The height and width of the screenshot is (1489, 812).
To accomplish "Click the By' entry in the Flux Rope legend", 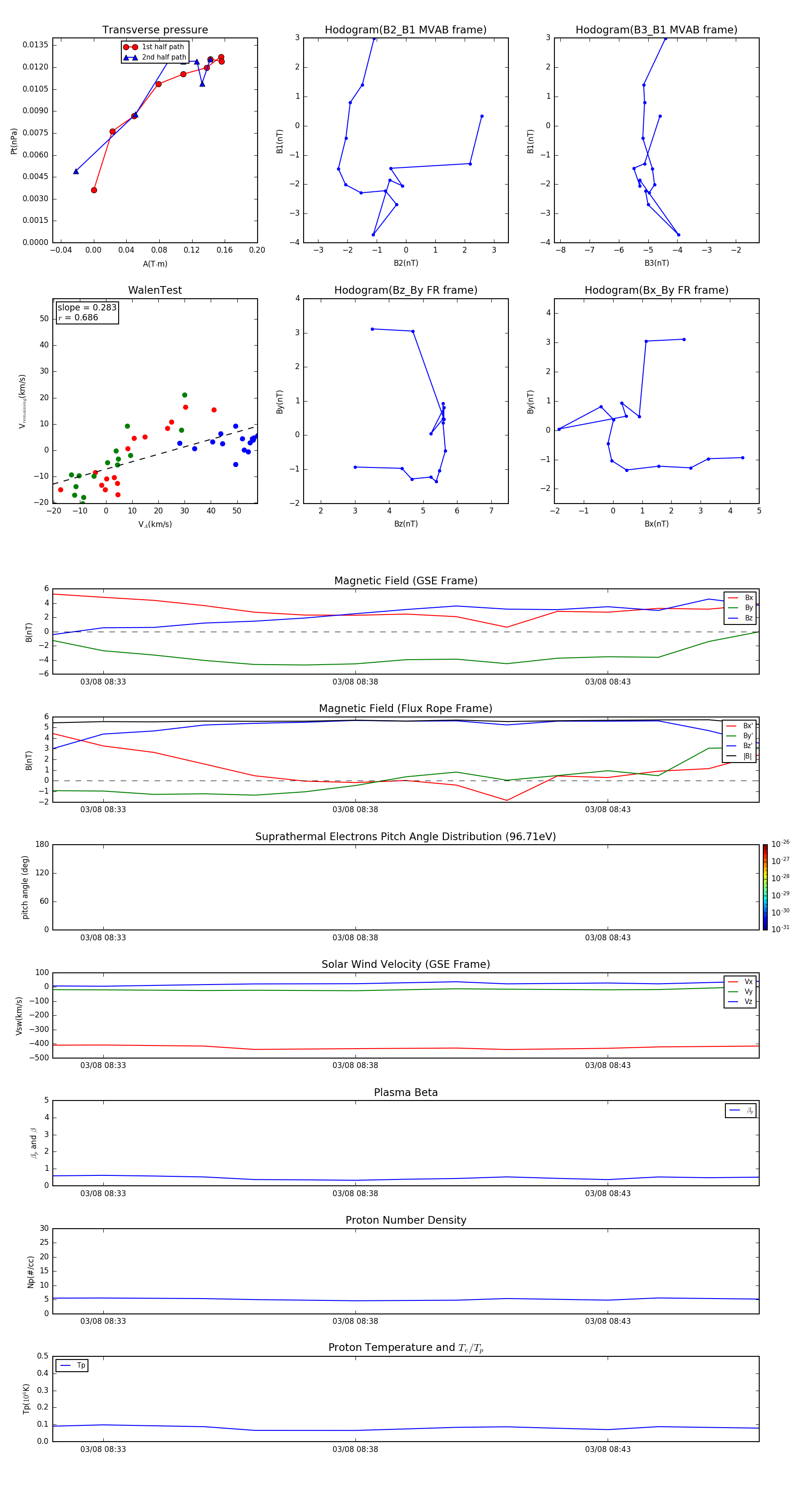I will click(740, 736).
